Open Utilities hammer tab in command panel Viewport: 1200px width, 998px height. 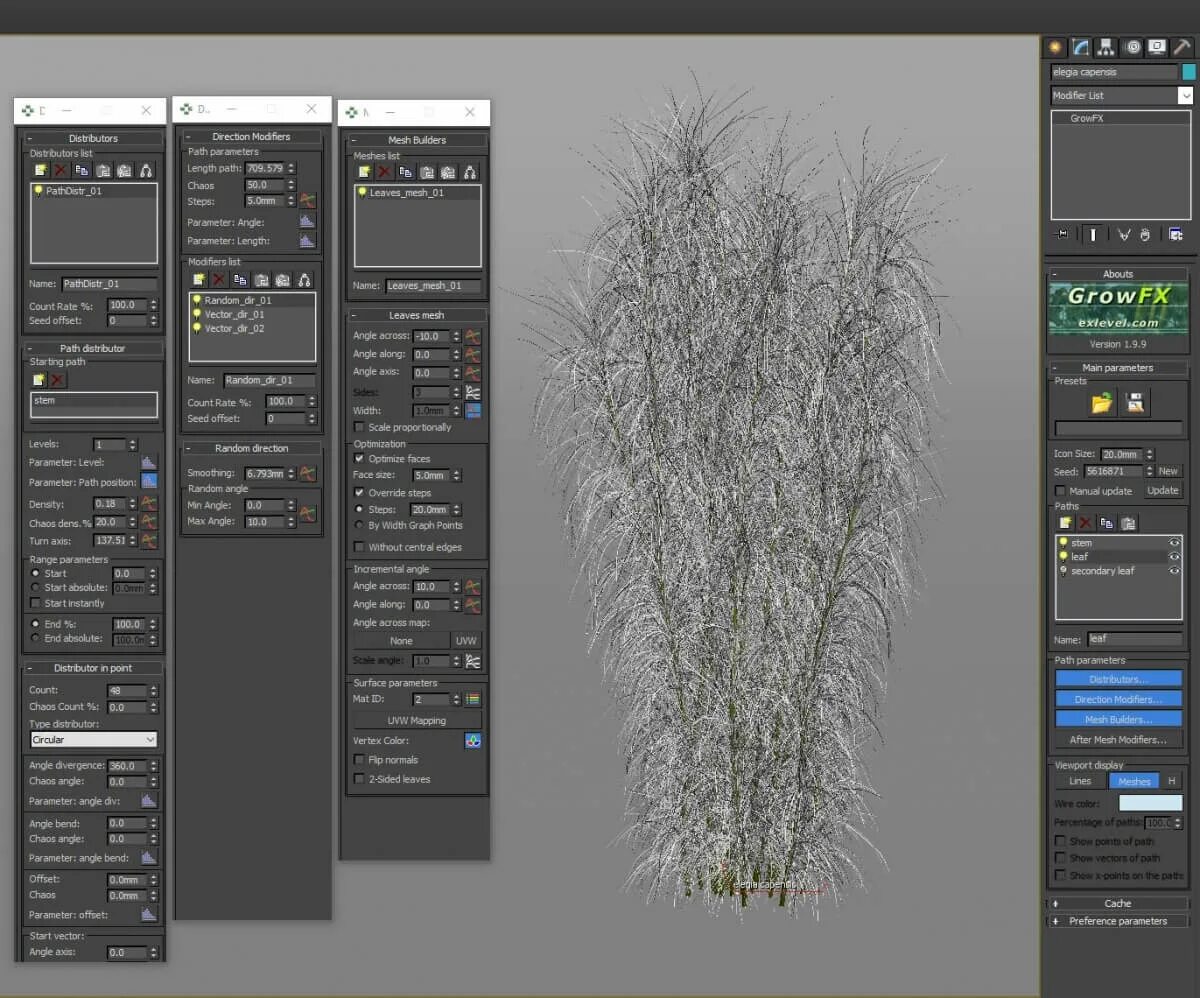(x=1183, y=47)
